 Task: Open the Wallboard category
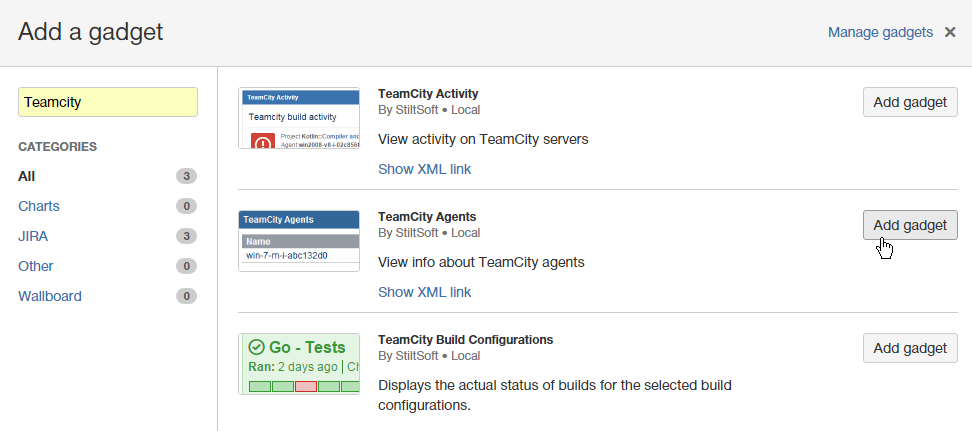[50, 296]
